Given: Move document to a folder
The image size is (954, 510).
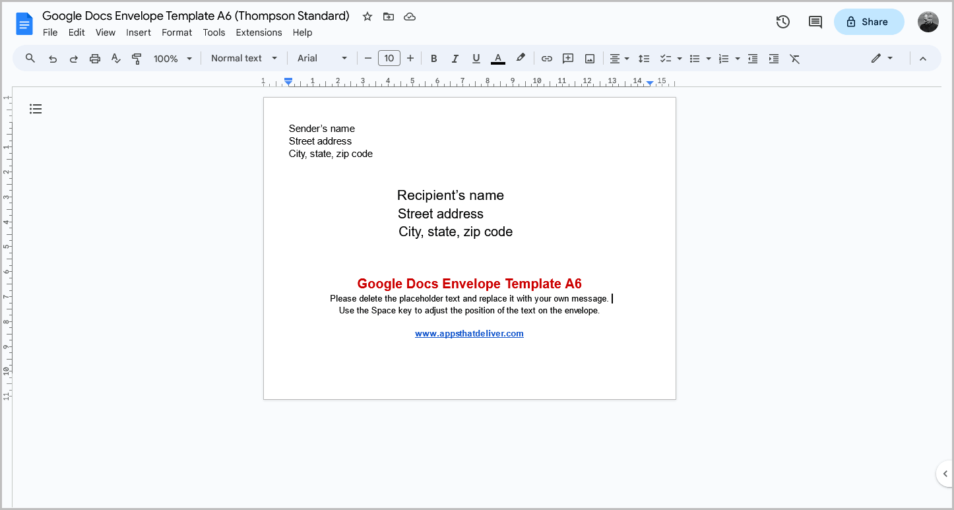Looking at the screenshot, I should coord(388,17).
